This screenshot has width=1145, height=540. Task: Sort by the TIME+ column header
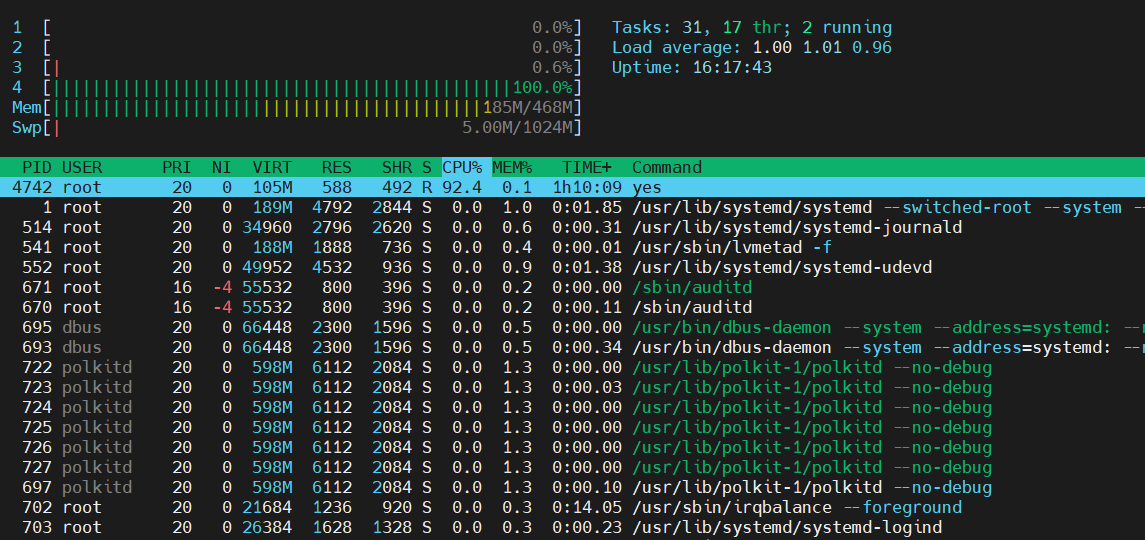click(x=586, y=167)
